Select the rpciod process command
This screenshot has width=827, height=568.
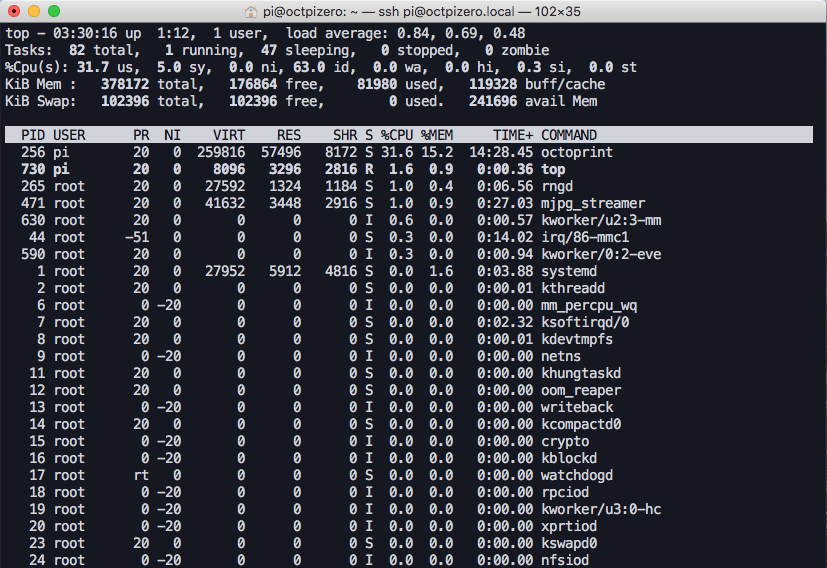coord(565,492)
